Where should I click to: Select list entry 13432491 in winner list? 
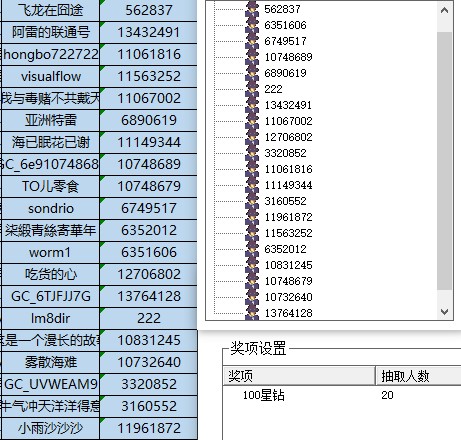(288, 105)
